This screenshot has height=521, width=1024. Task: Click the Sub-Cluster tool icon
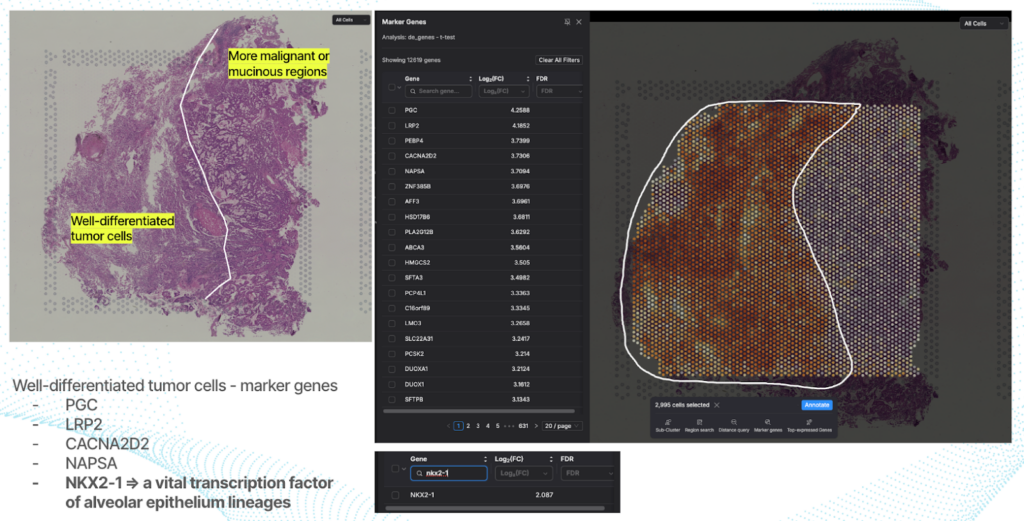click(x=667, y=423)
